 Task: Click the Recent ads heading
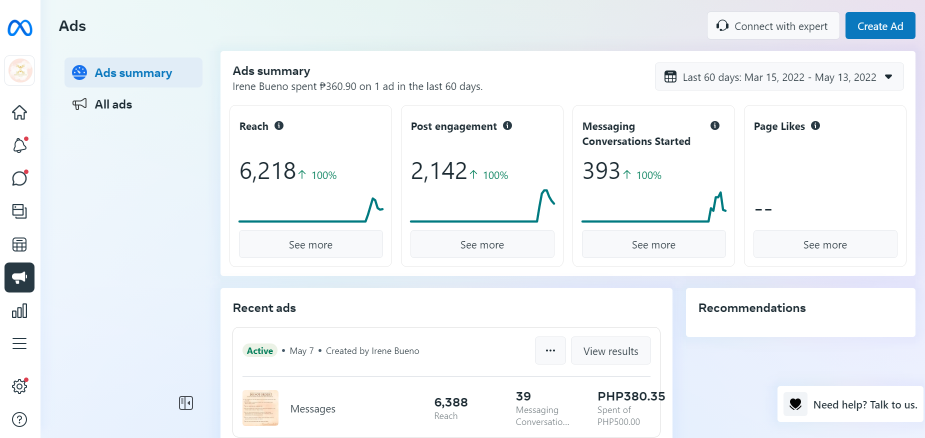(264, 308)
